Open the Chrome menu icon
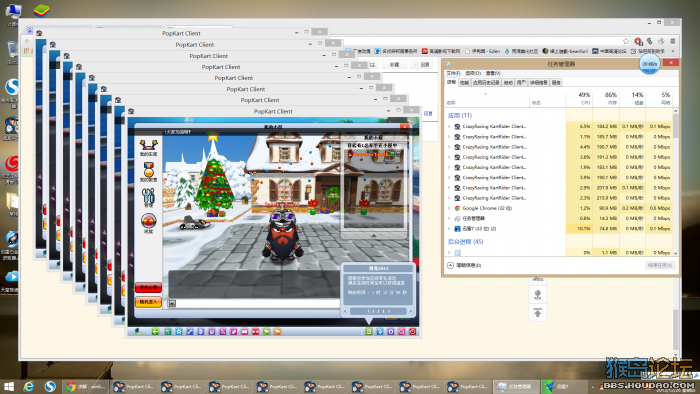 tap(672, 41)
